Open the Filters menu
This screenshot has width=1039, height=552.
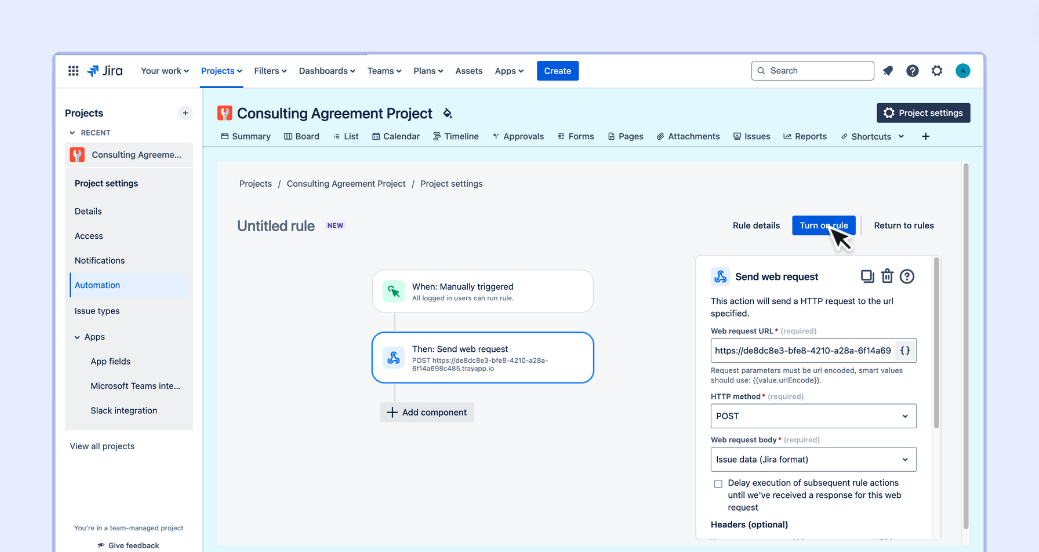270,71
